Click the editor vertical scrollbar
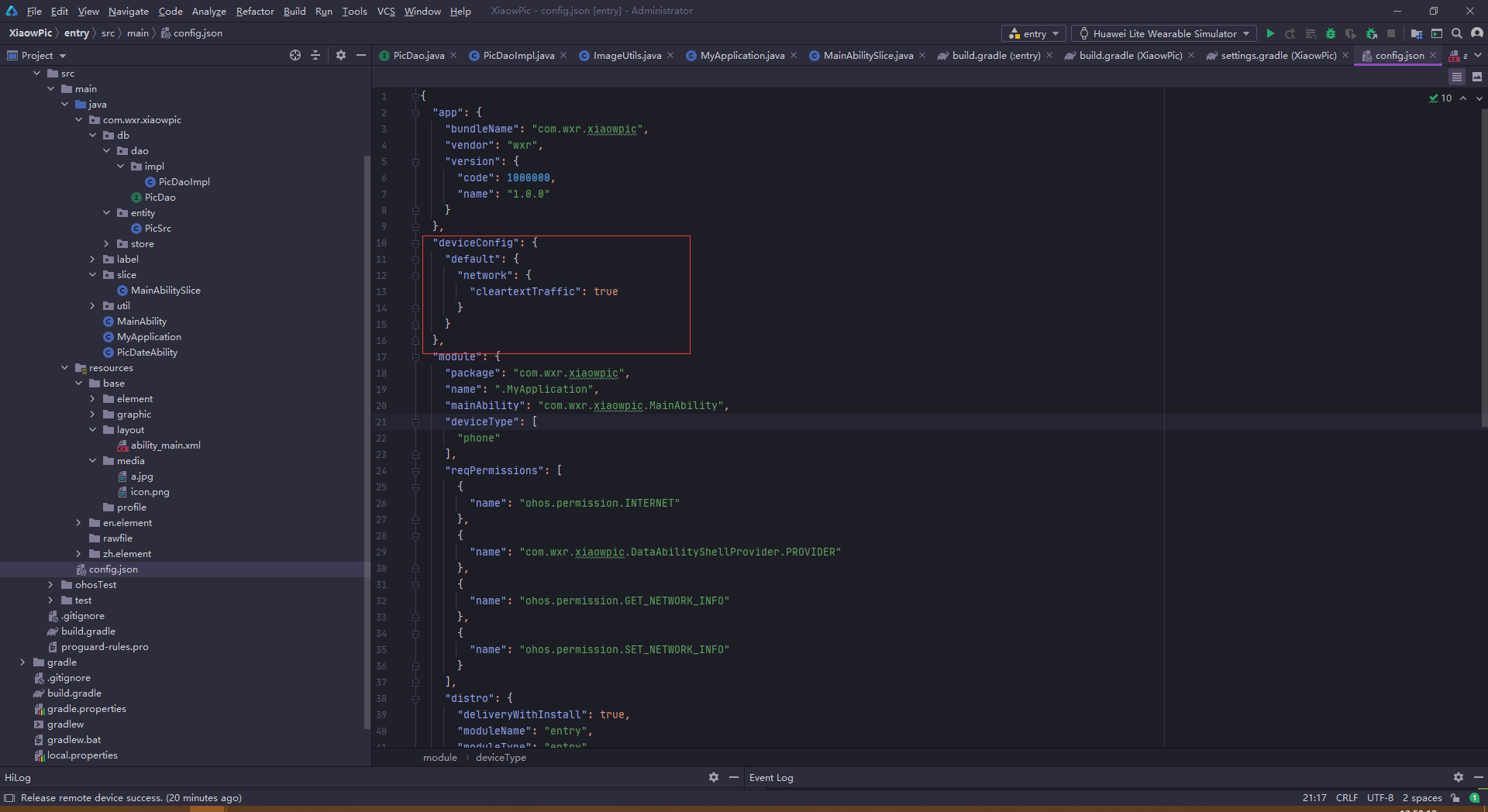 [x=1484, y=267]
